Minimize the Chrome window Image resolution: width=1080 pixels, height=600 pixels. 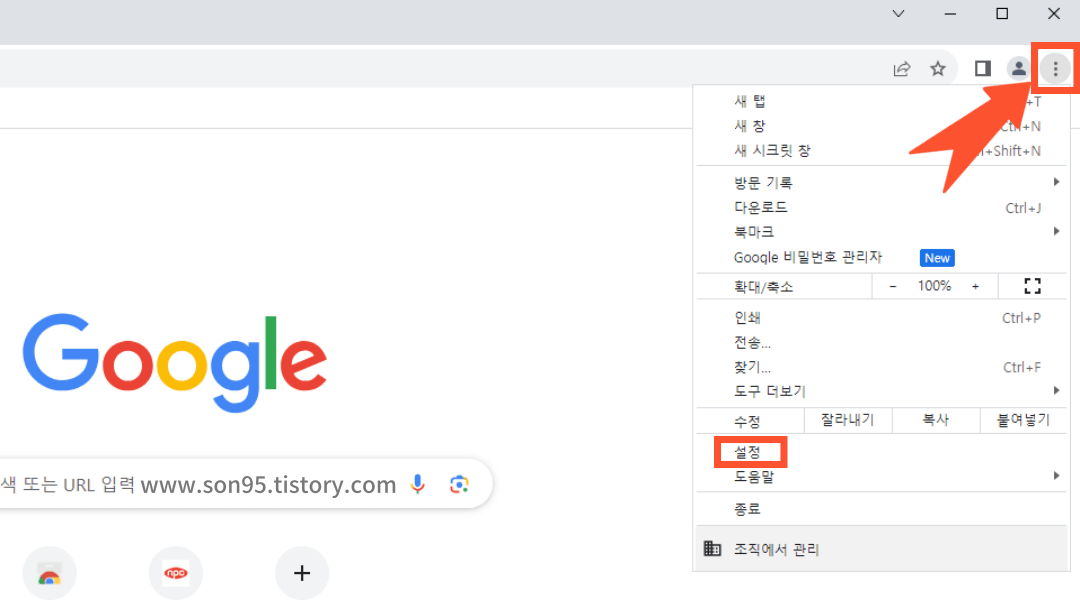pyautogui.click(x=950, y=14)
